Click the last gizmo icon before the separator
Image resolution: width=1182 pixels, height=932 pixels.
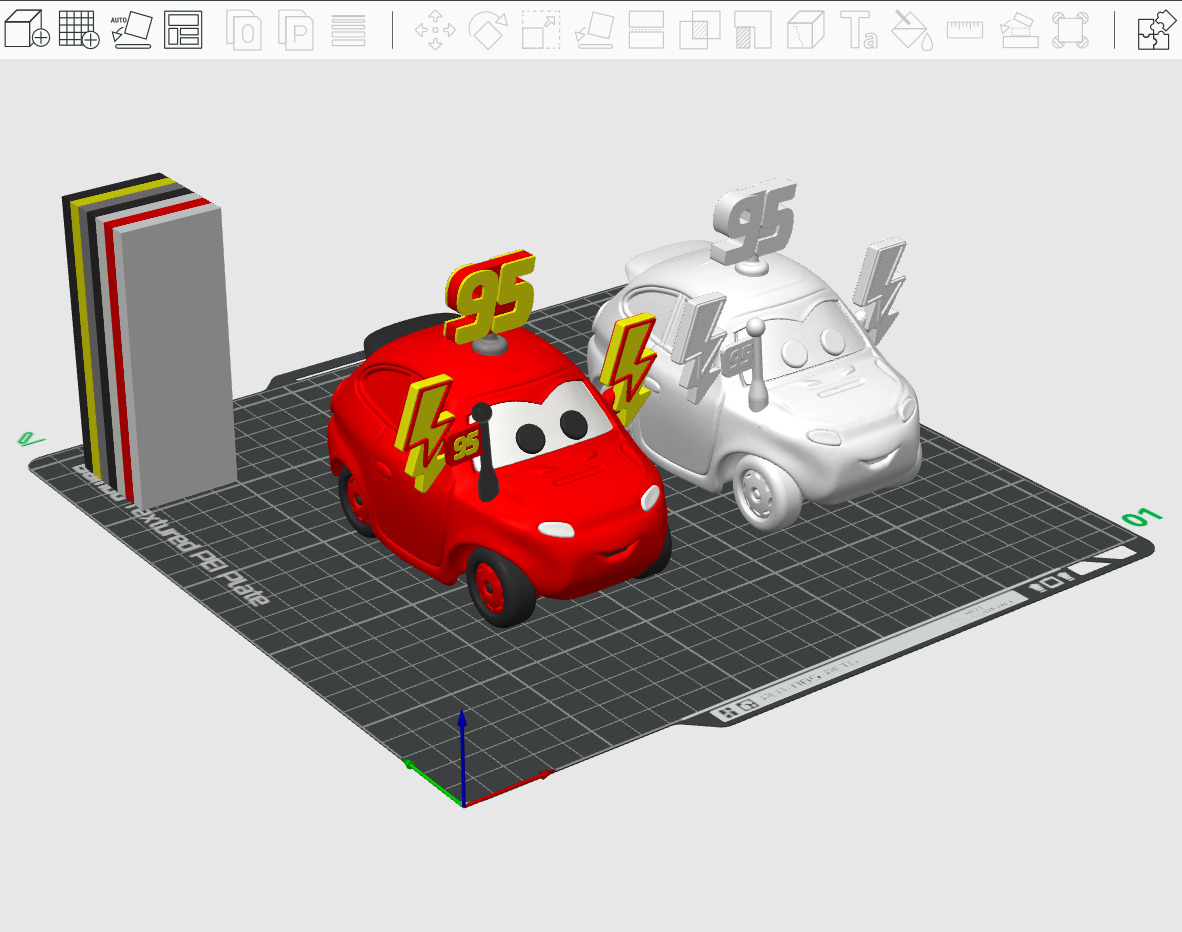(x=1070, y=30)
